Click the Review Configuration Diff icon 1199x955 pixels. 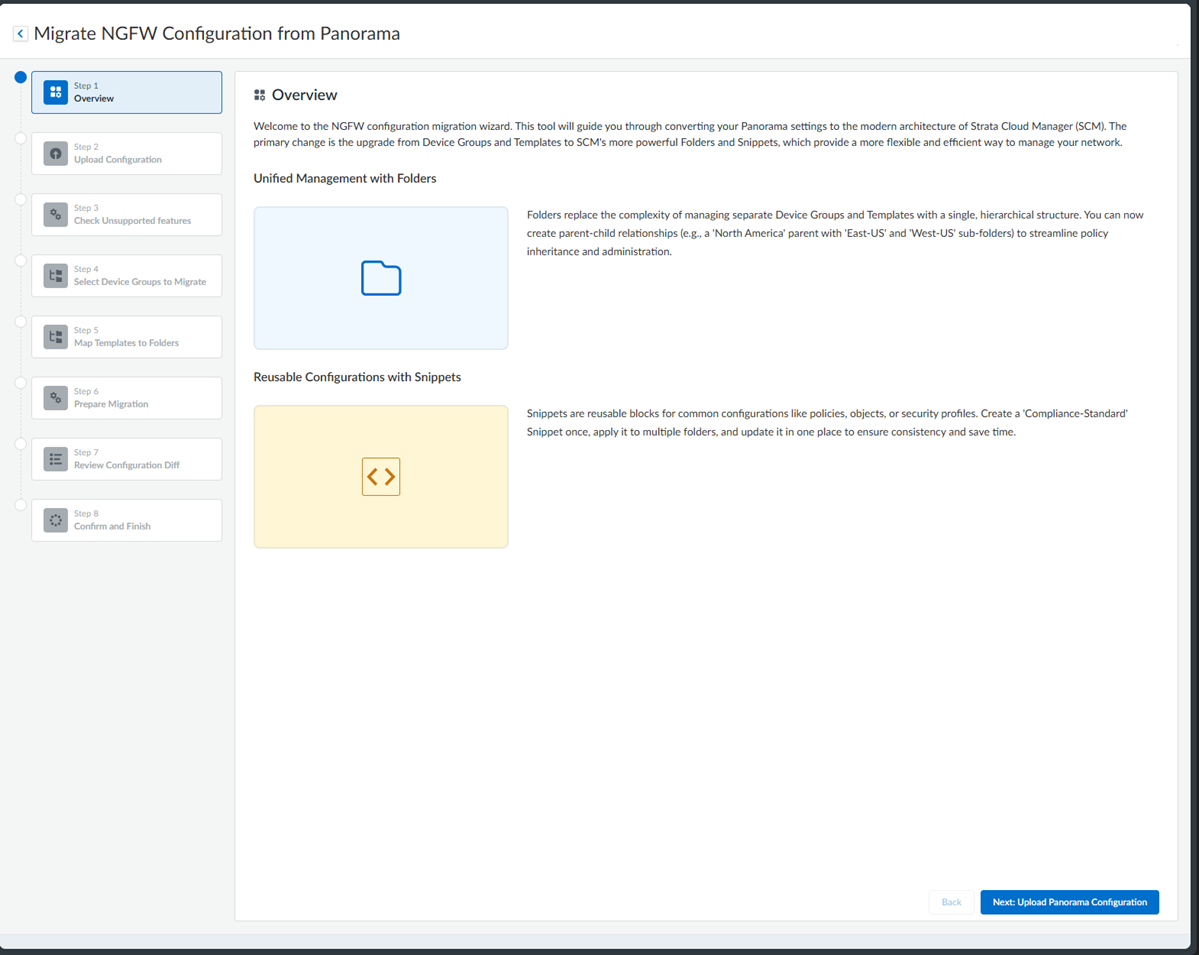coord(56,459)
